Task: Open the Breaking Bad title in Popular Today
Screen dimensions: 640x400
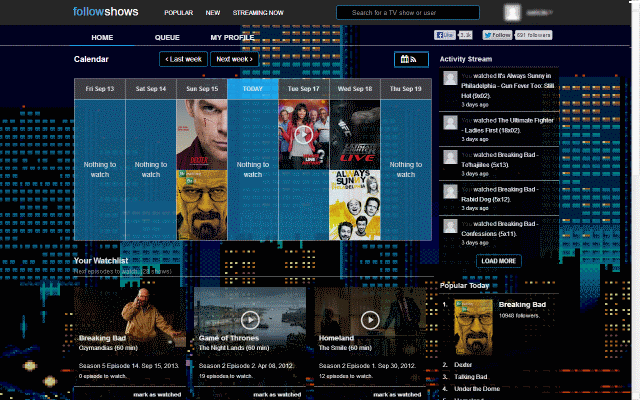Action: (x=522, y=304)
